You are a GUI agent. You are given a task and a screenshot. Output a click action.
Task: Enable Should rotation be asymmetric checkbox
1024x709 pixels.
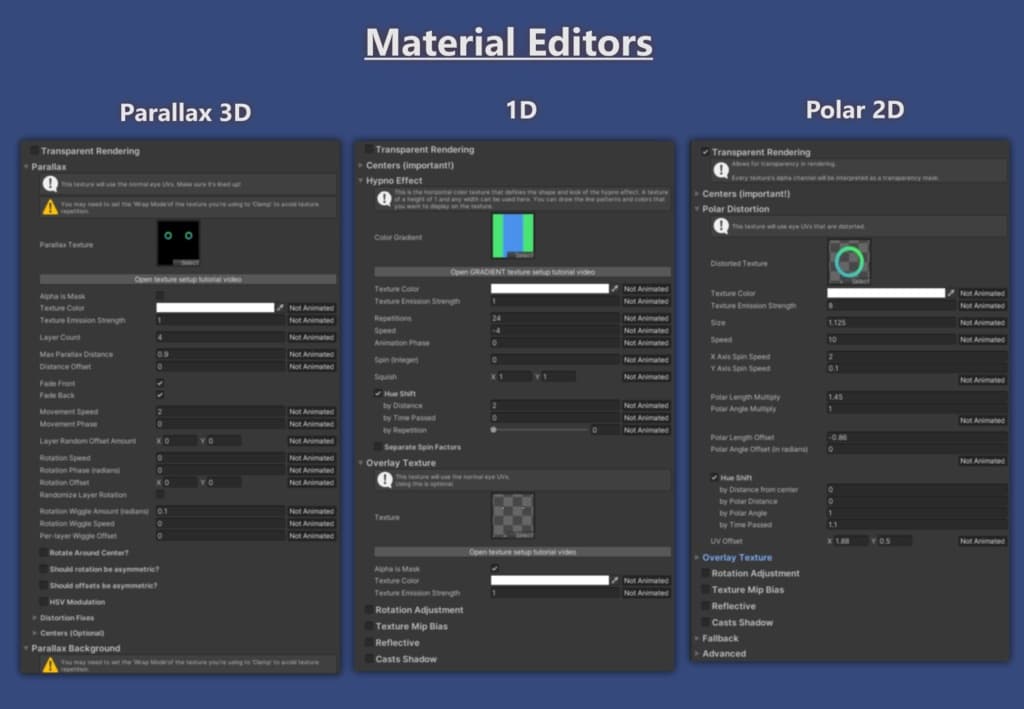(x=43, y=569)
